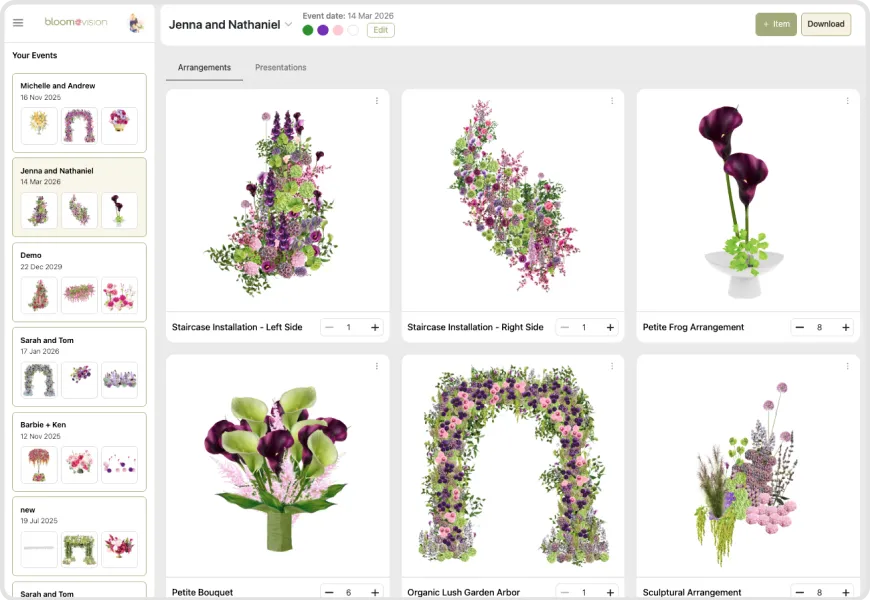
Task: Select the green palette color swatch
Action: point(308,30)
